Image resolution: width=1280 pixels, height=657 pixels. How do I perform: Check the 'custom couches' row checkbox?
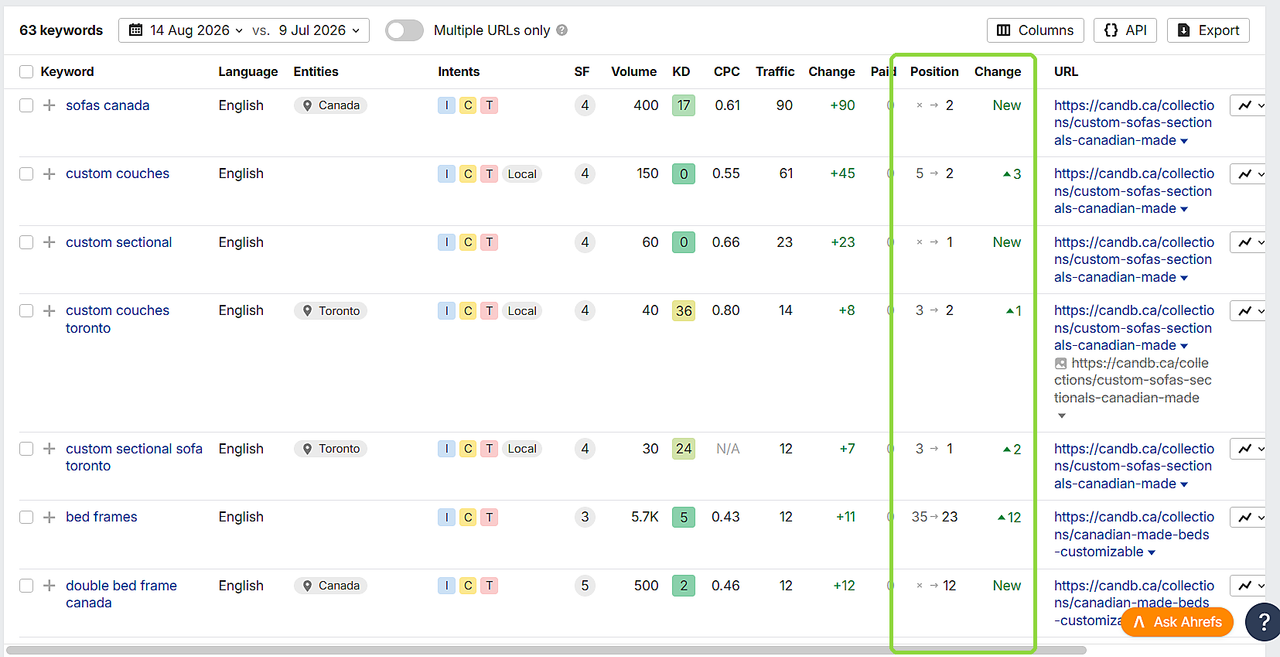tap(26, 174)
